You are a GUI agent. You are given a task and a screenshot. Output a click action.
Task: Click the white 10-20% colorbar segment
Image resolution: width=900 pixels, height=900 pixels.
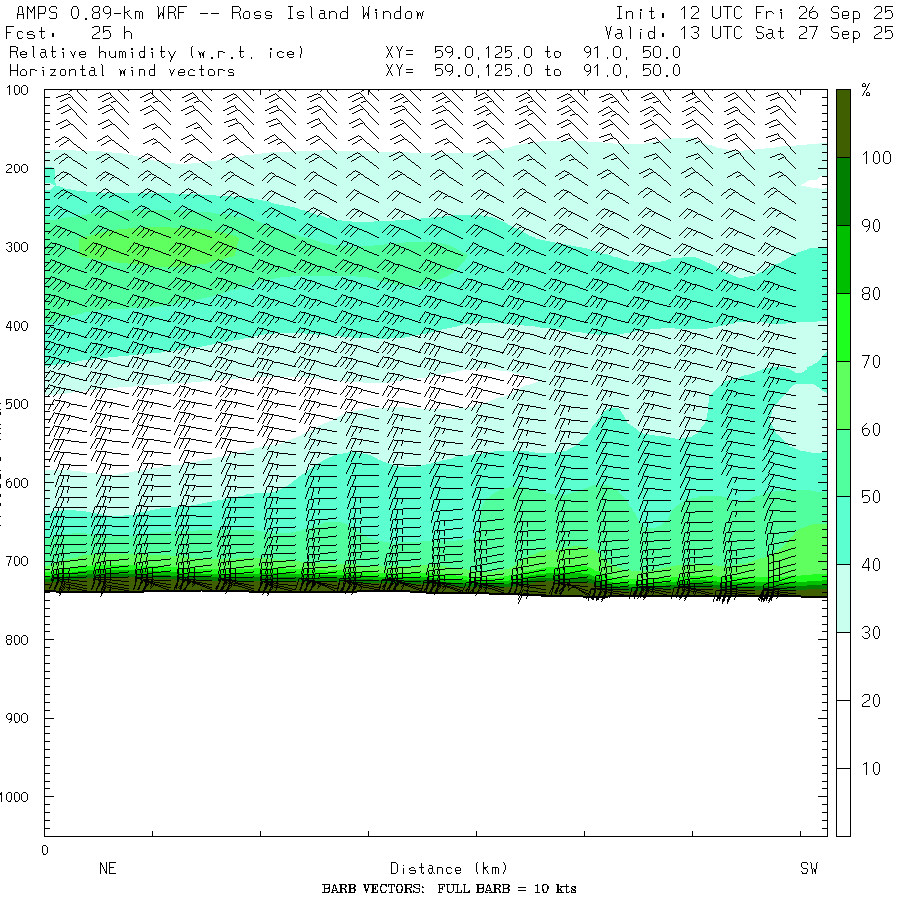(x=843, y=734)
